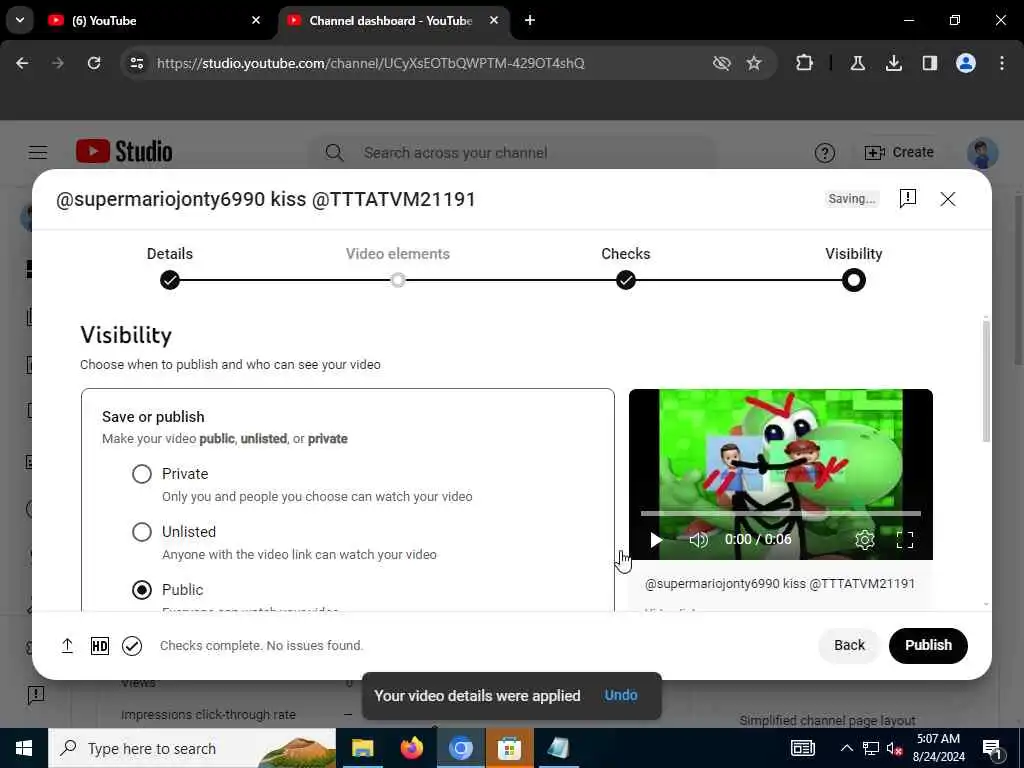Jump to the Video elements step
1024x768 pixels.
point(398,280)
